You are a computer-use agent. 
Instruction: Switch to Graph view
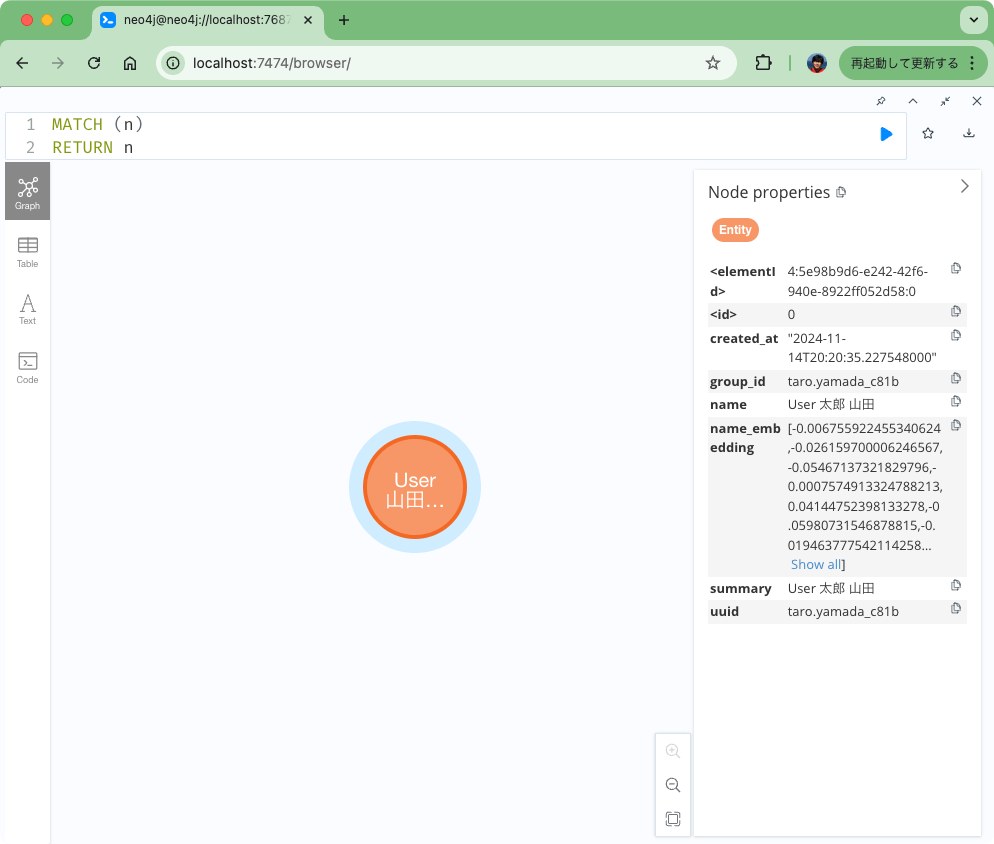pos(27,192)
